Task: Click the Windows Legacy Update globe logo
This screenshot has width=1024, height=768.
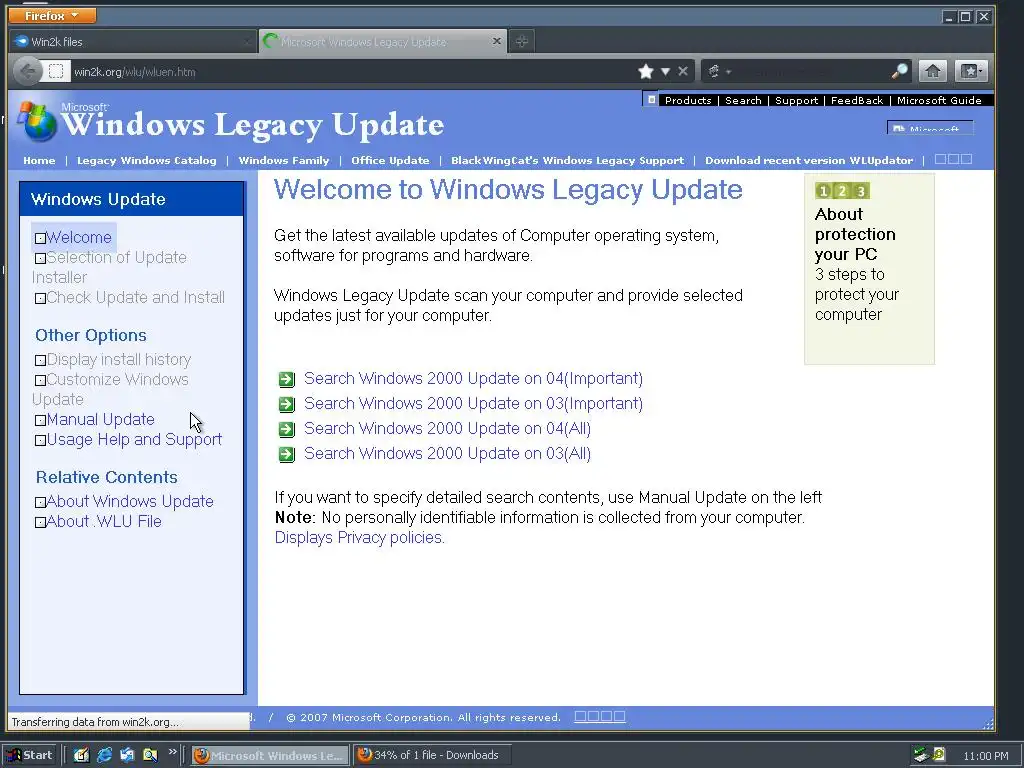Action: coord(37,121)
